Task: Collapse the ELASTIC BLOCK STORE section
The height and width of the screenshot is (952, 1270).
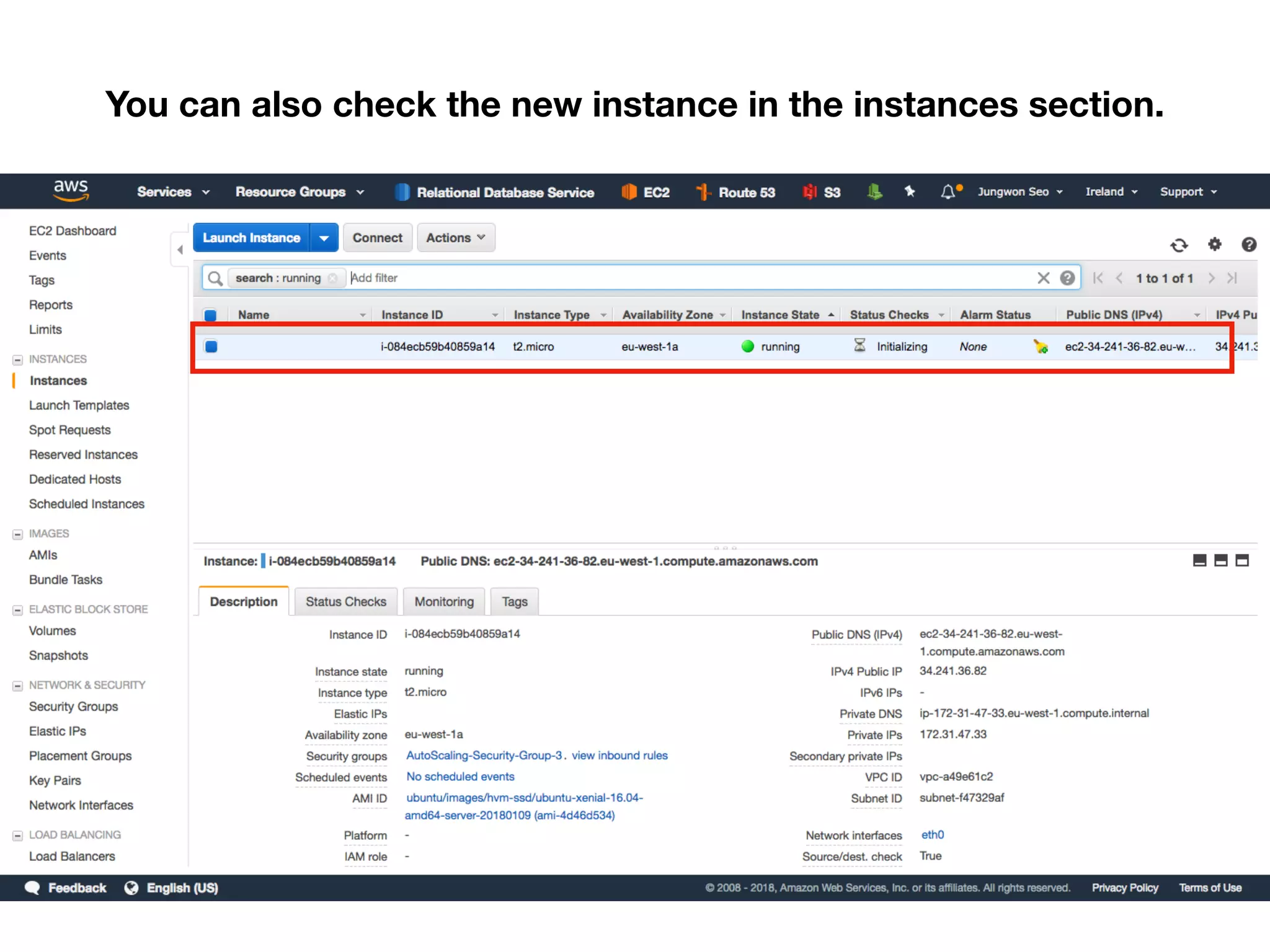Action: 18,610
